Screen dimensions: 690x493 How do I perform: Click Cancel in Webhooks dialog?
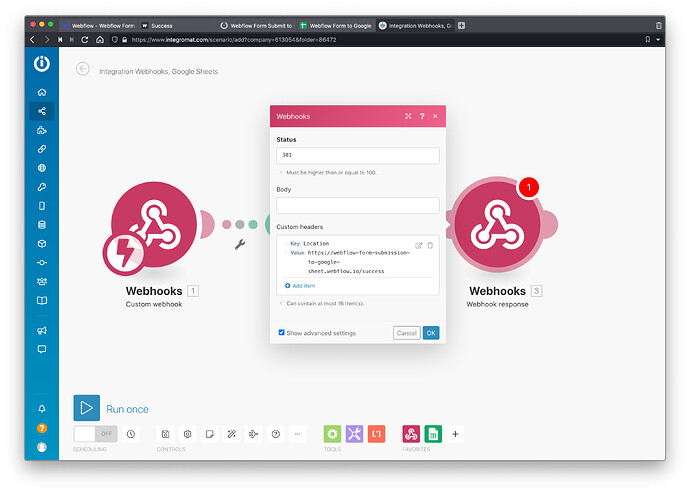[407, 333]
